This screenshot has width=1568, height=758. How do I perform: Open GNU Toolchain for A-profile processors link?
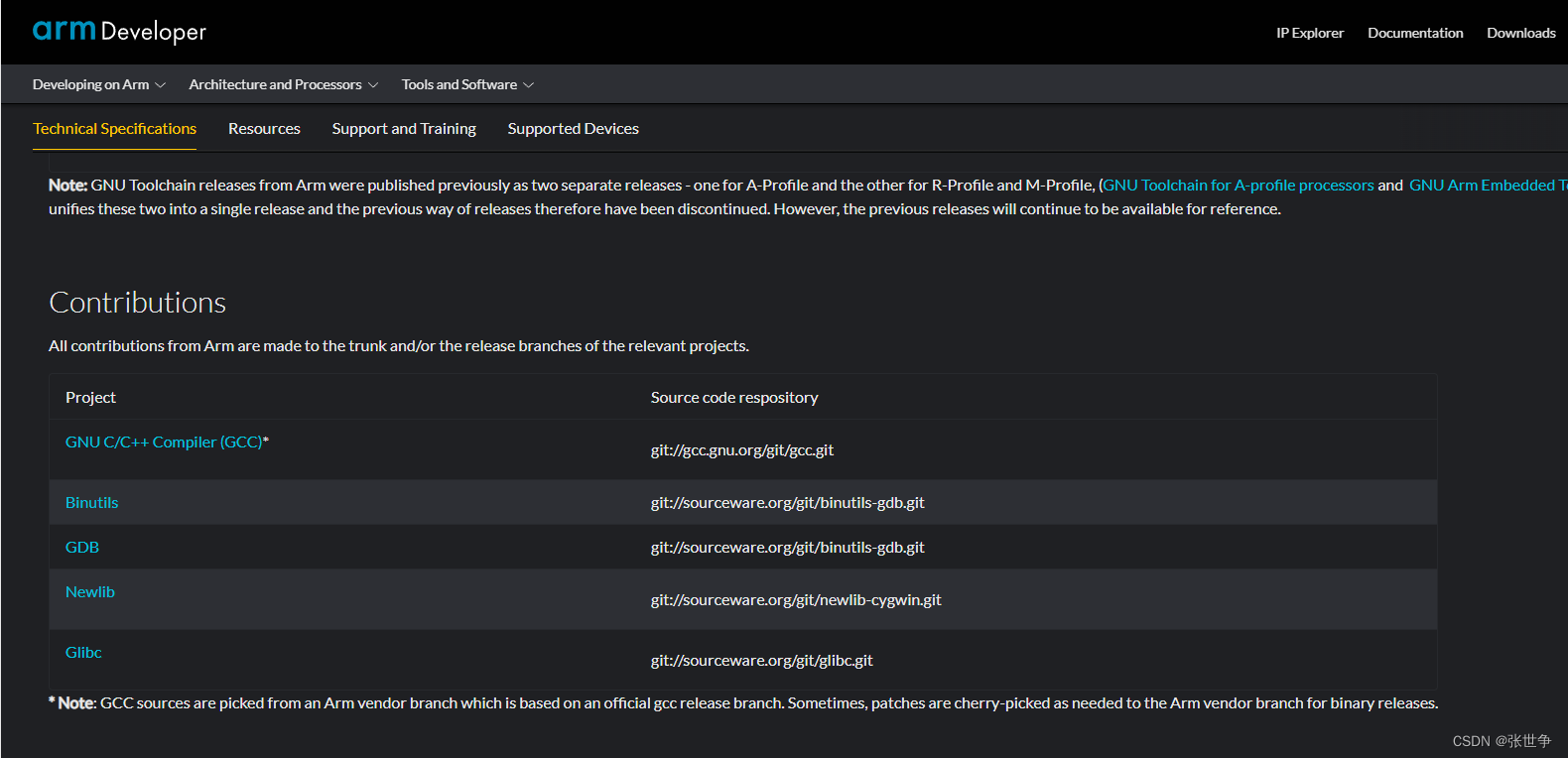pos(1239,186)
